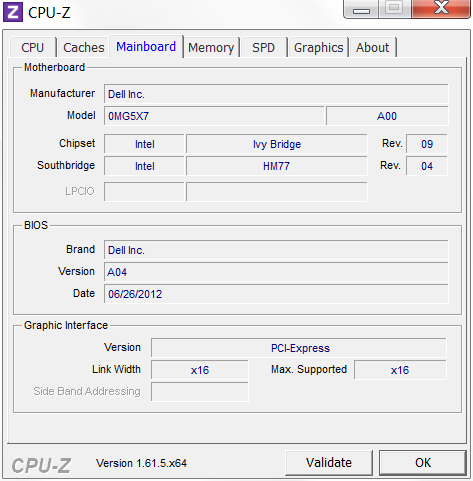Click the empty LPCIO model field
Viewport: 473px width, 481px height.
(x=277, y=192)
